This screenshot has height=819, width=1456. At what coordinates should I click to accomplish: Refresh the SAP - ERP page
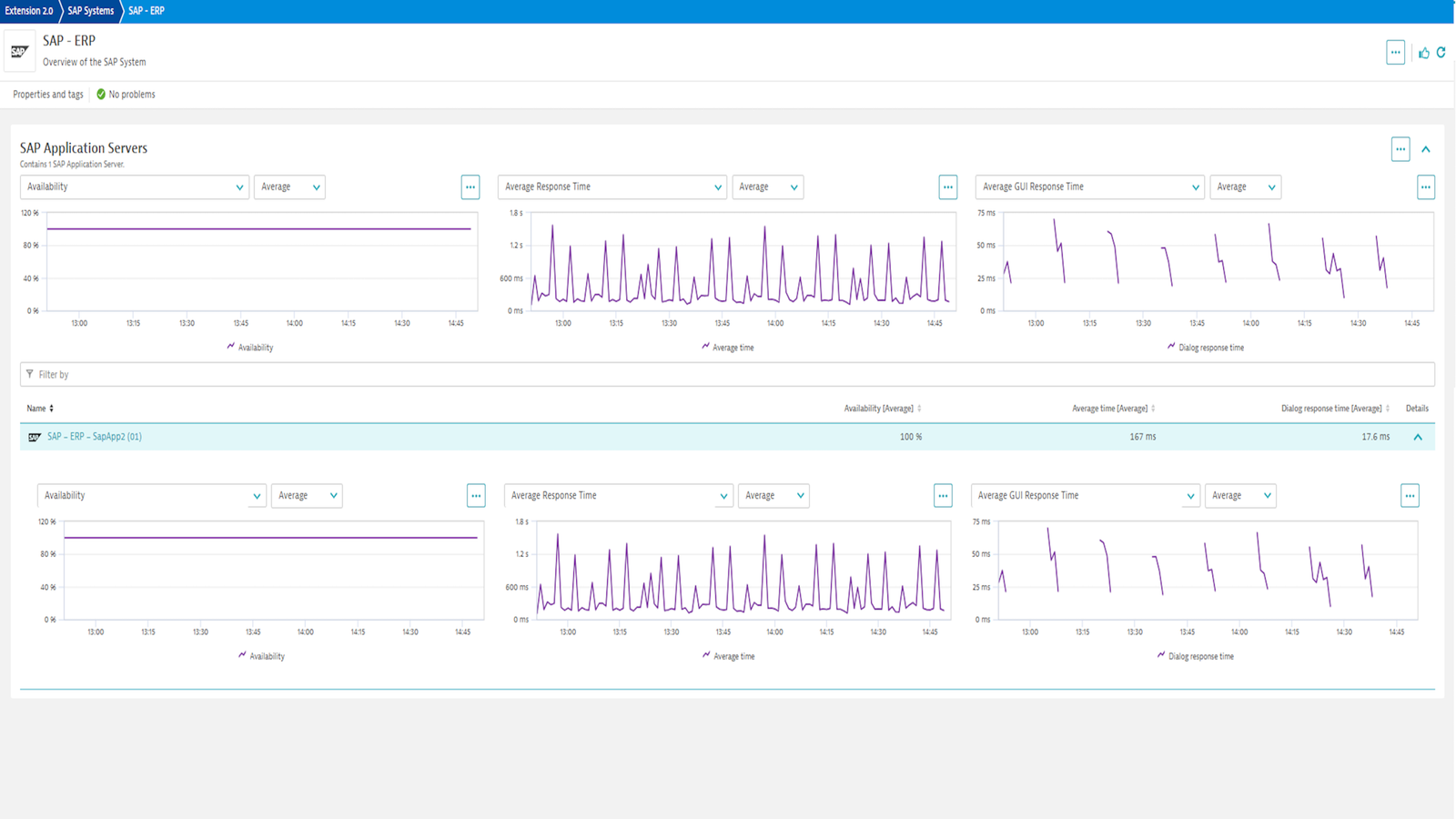click(x=1441, y=53)
